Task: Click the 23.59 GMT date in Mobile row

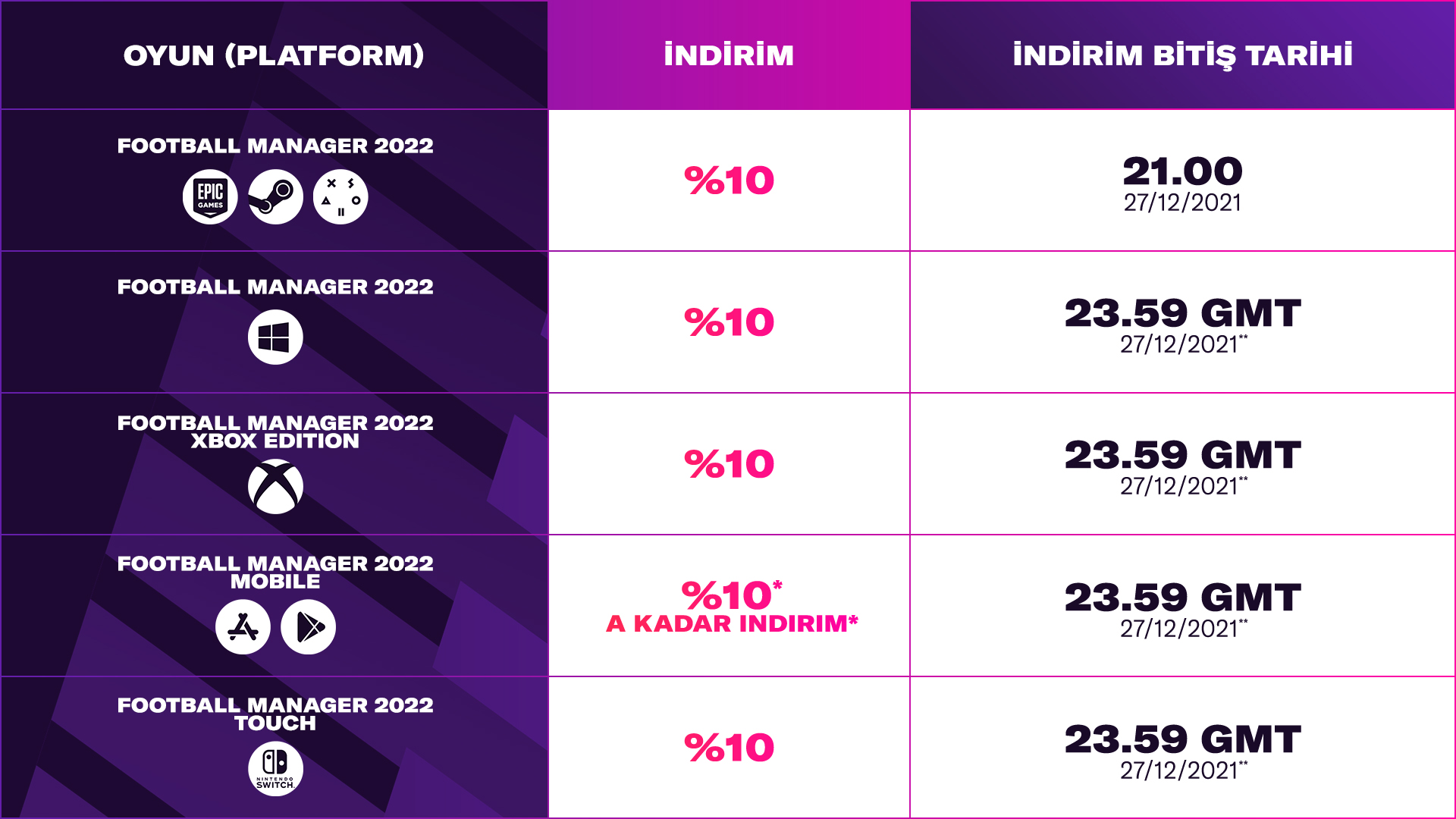Action: (1182, 598)
